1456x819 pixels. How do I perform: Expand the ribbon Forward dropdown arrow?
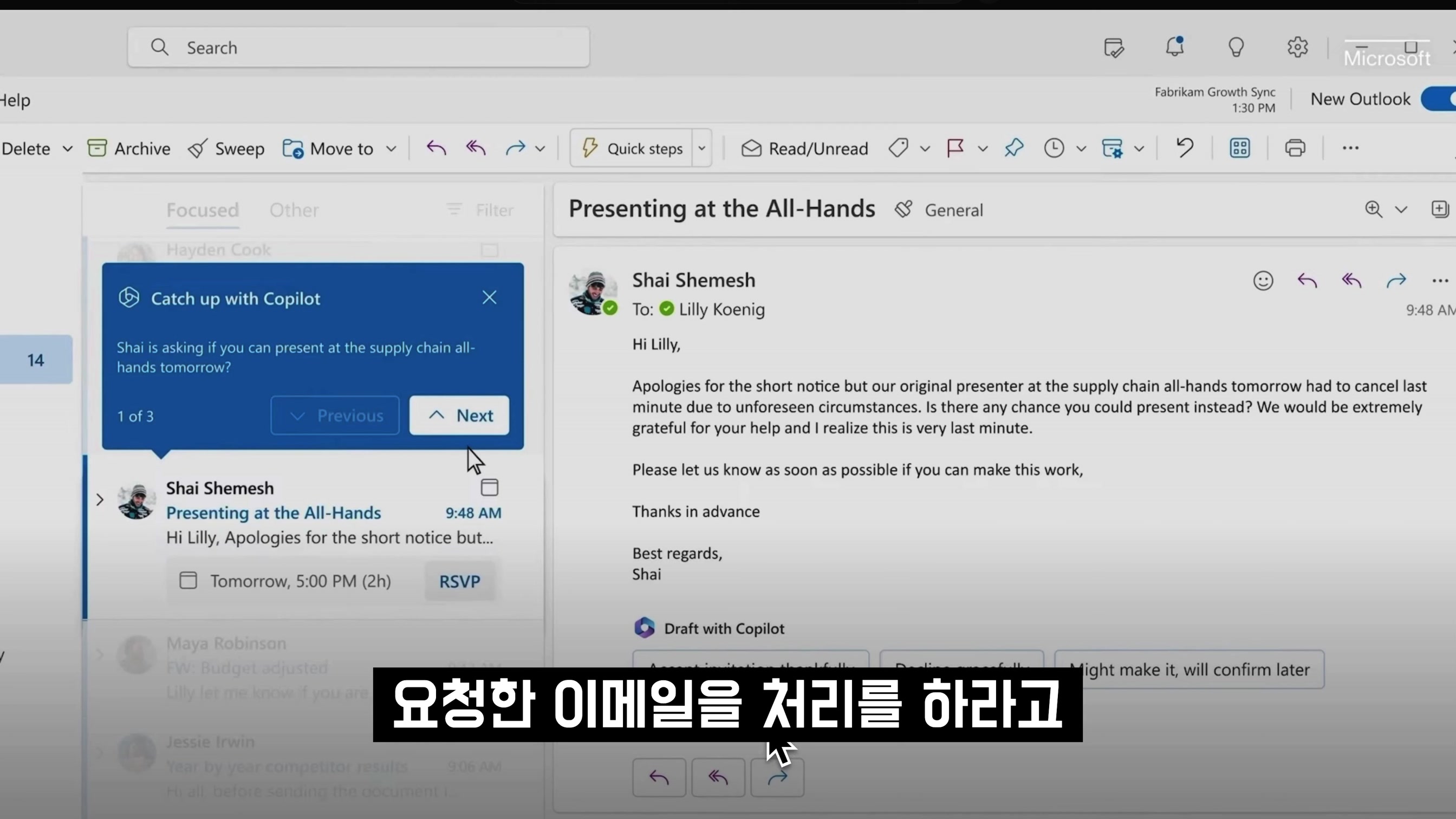(540, 148)
